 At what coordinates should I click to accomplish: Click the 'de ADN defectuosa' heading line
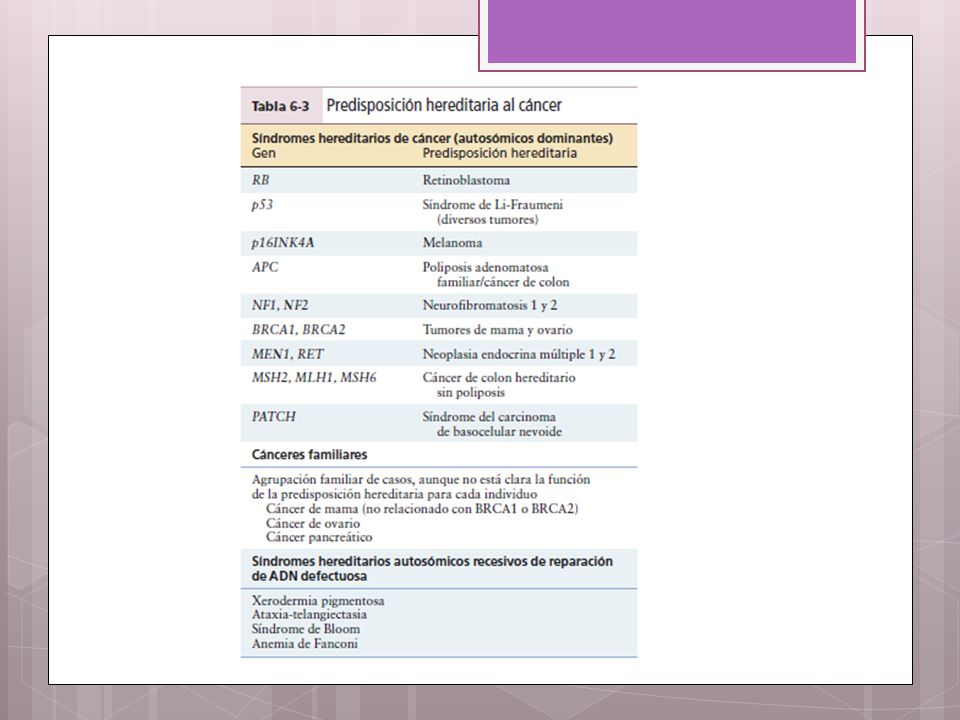pos(309,576)
